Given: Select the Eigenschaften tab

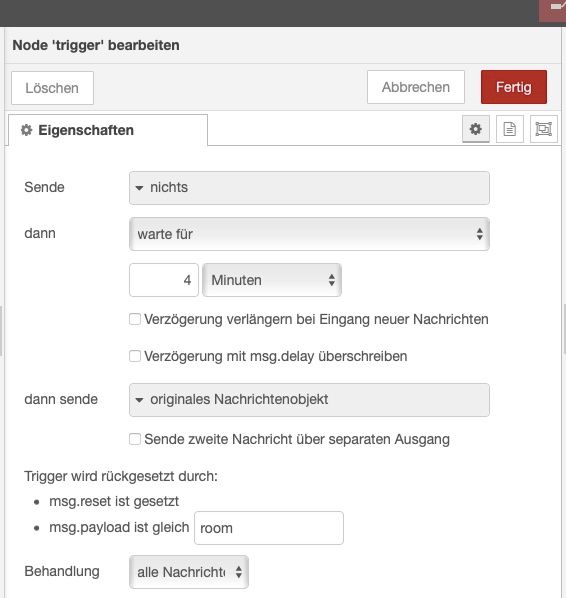Looking at the screenshot, I should point(108,130).
